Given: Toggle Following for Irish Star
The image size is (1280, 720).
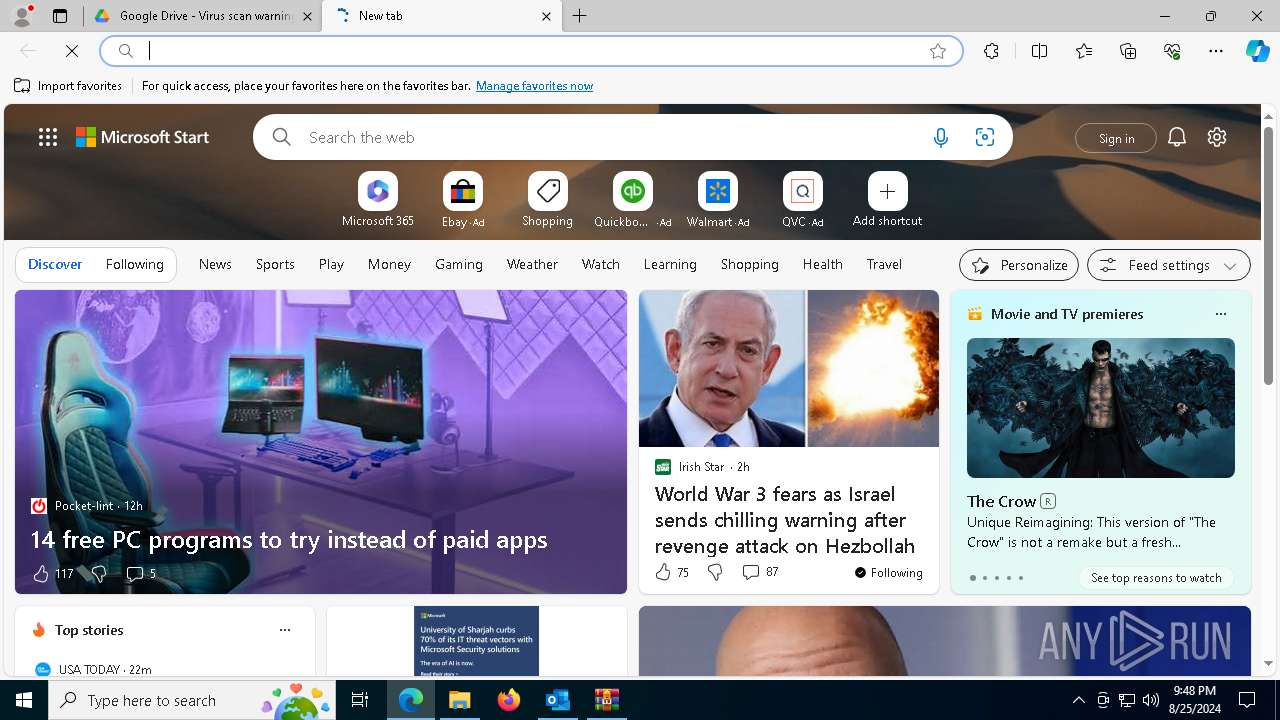Looking at the screenshot, I should click(888, 573).
